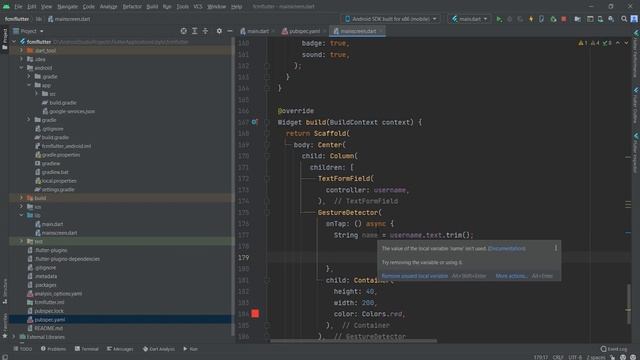Viewport: 640px width, 360px height.
Task: Open Project panel gear options
Action: coord(219,31)
